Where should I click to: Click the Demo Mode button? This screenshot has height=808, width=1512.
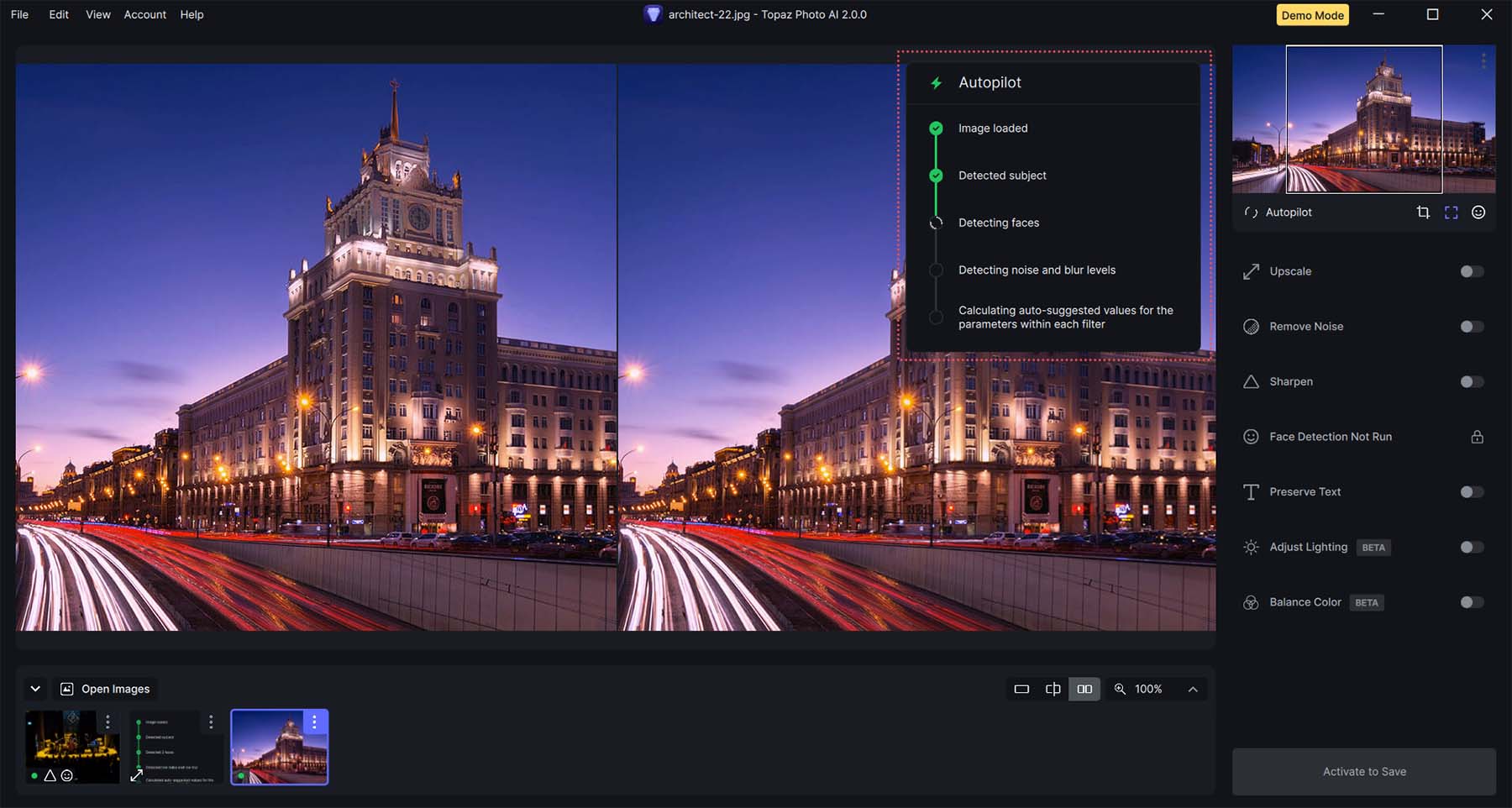[1312, 15]
